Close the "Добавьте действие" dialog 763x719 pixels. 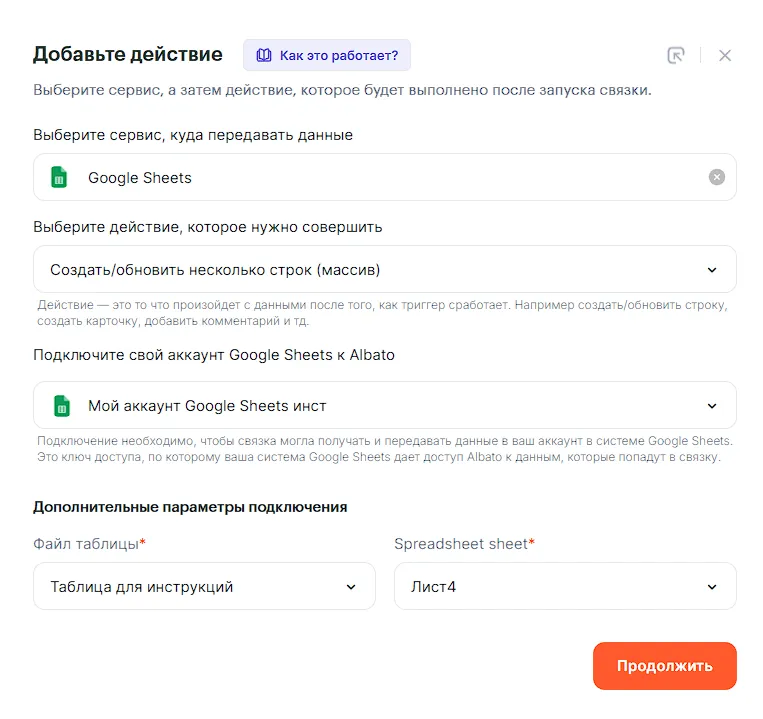tap(725, 56)
